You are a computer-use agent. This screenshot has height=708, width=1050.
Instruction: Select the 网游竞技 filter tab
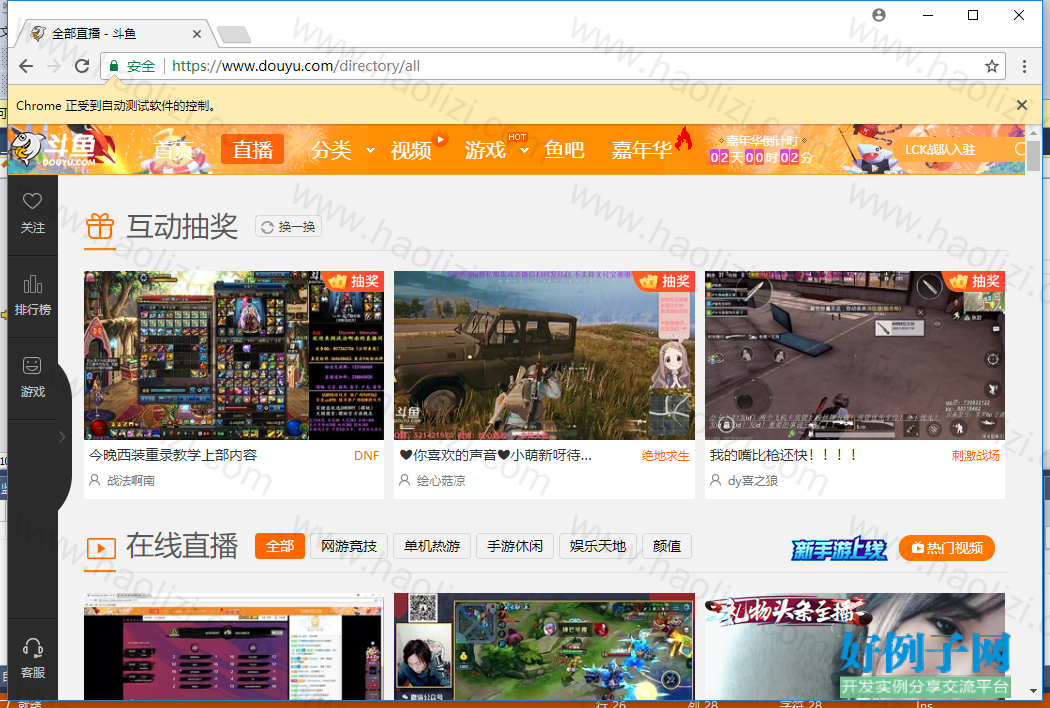tap(349, 546)
